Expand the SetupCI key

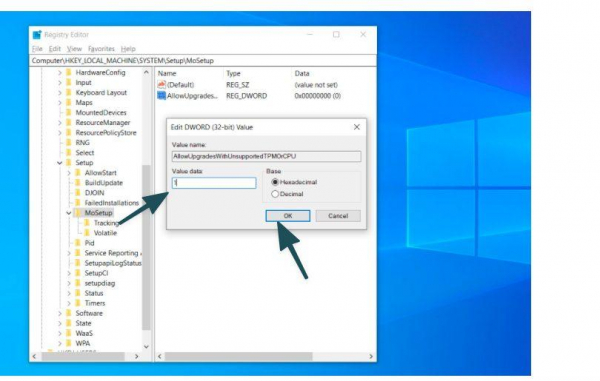pos(69,273)
